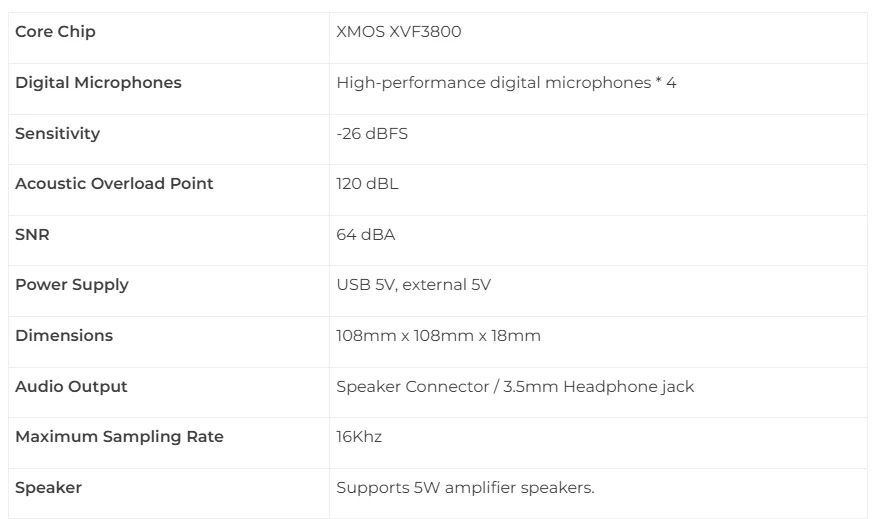Click the Maximum Sampling Rate label

coord(119,437)
